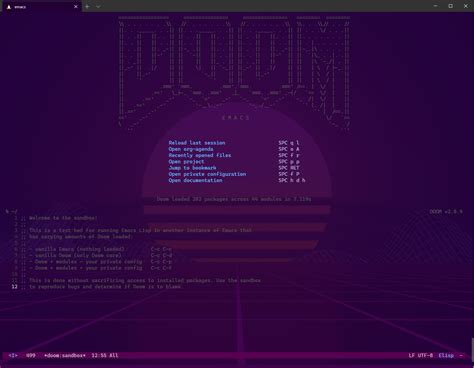474x368 pixels.
Task: Choose 'Recently opened files' entry
Action: [x=200, y=155]
